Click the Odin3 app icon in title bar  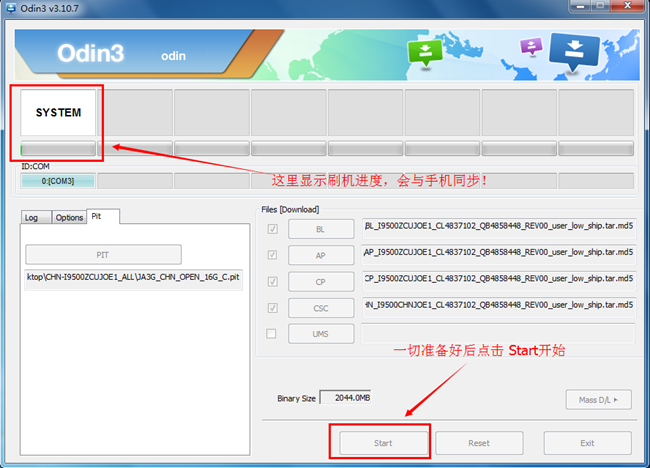[x=11, y=8]
